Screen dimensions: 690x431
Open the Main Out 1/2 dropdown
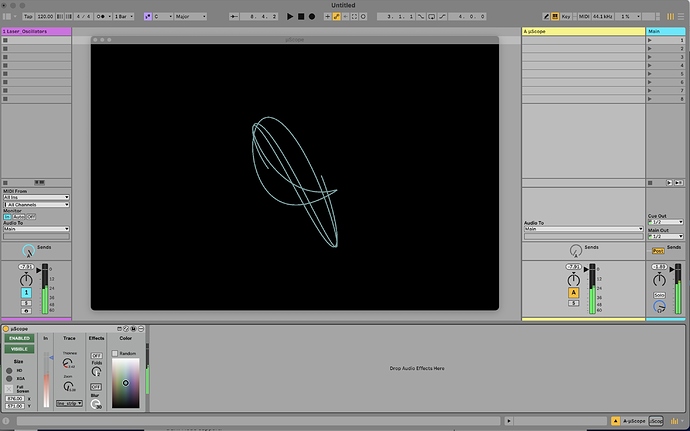point(665,236)
